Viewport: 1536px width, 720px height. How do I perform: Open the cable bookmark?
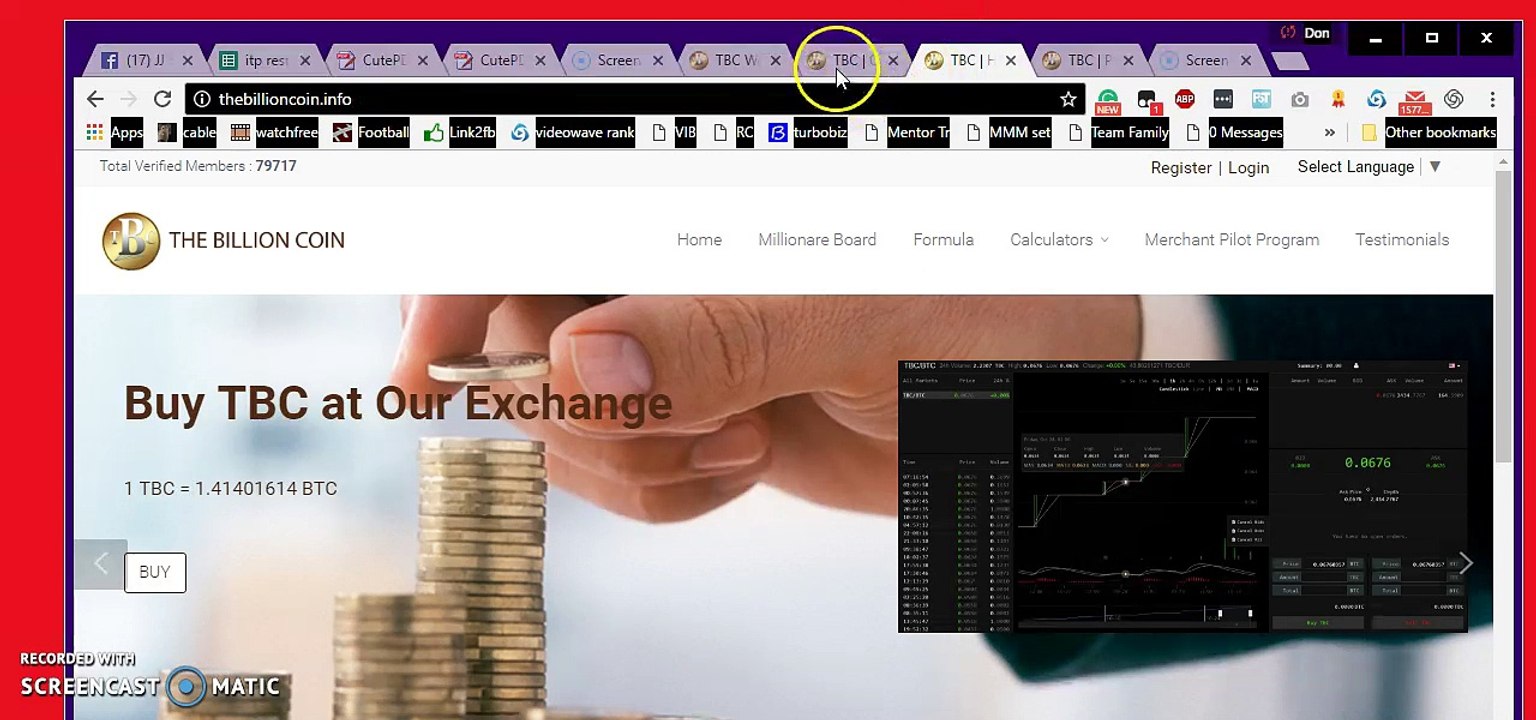[187, 132]
